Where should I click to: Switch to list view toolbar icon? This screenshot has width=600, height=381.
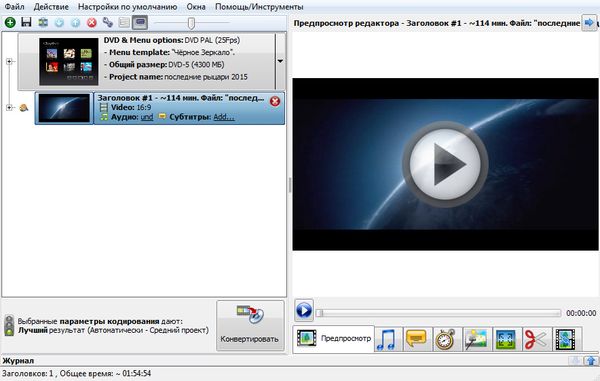[124, 23]
